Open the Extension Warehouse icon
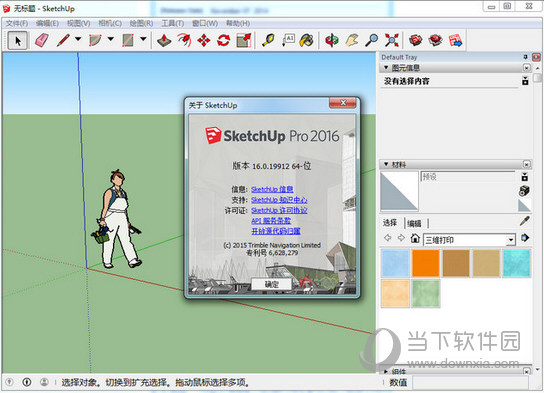 (x=435, y=41)
